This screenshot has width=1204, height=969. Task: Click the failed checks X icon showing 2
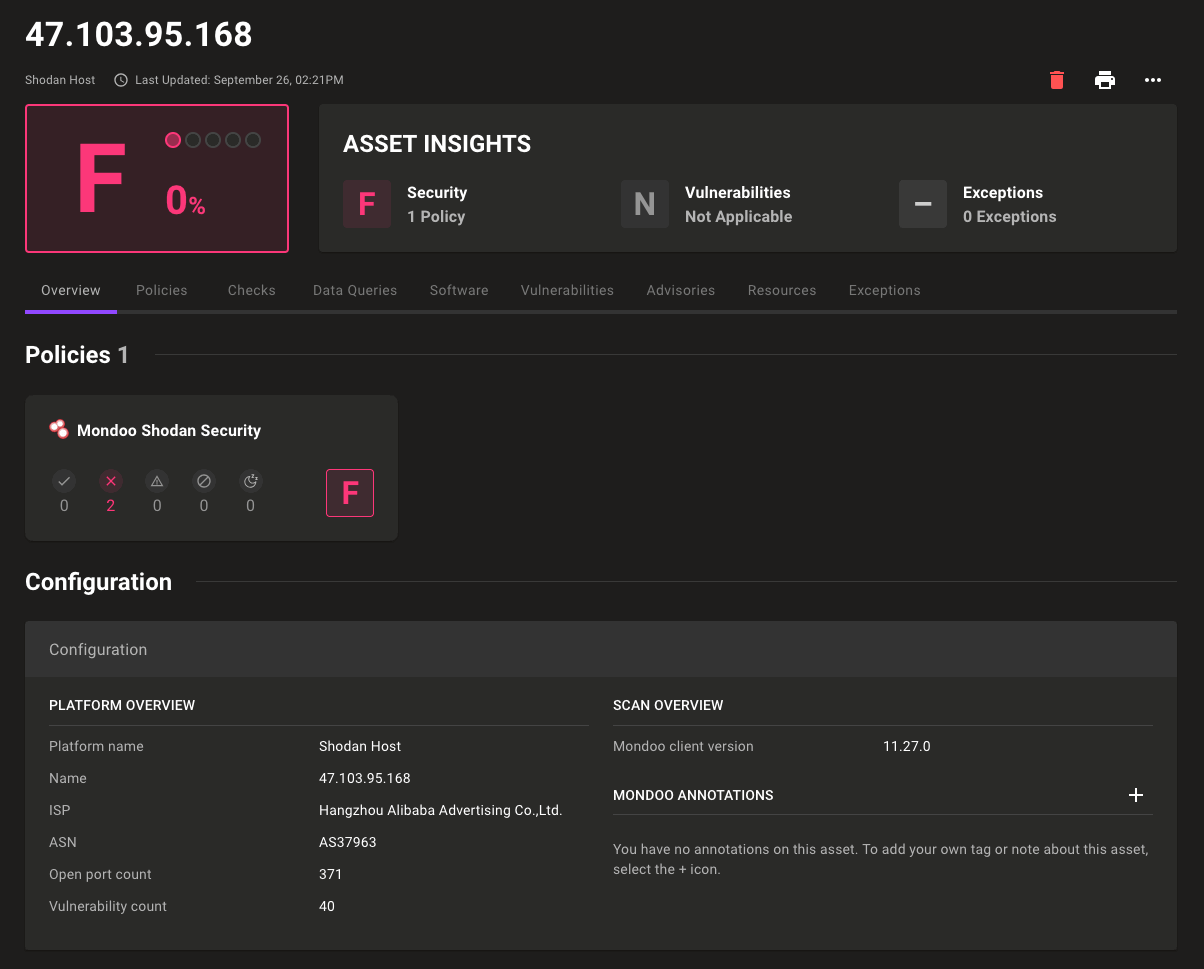pos(110,480)
